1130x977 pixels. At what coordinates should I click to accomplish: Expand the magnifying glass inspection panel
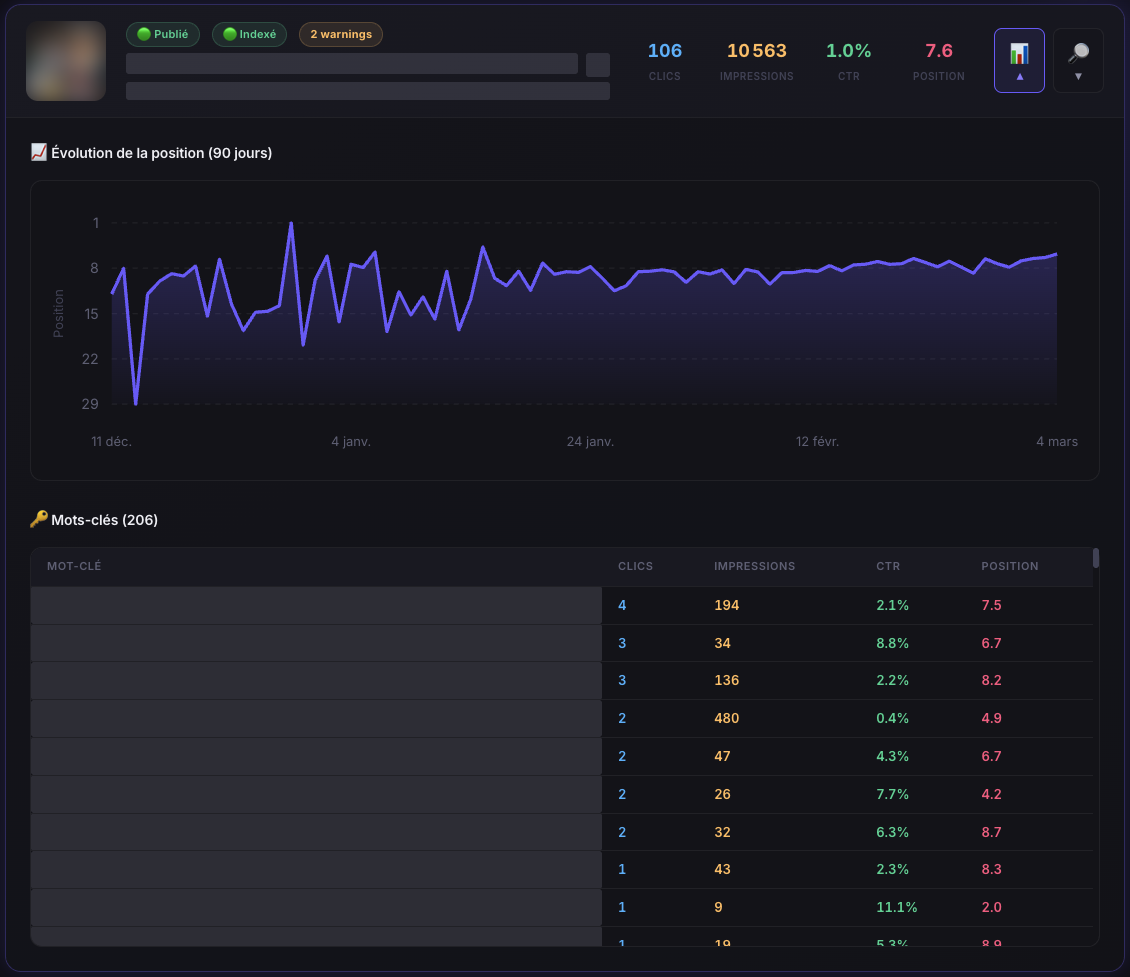1078,60
